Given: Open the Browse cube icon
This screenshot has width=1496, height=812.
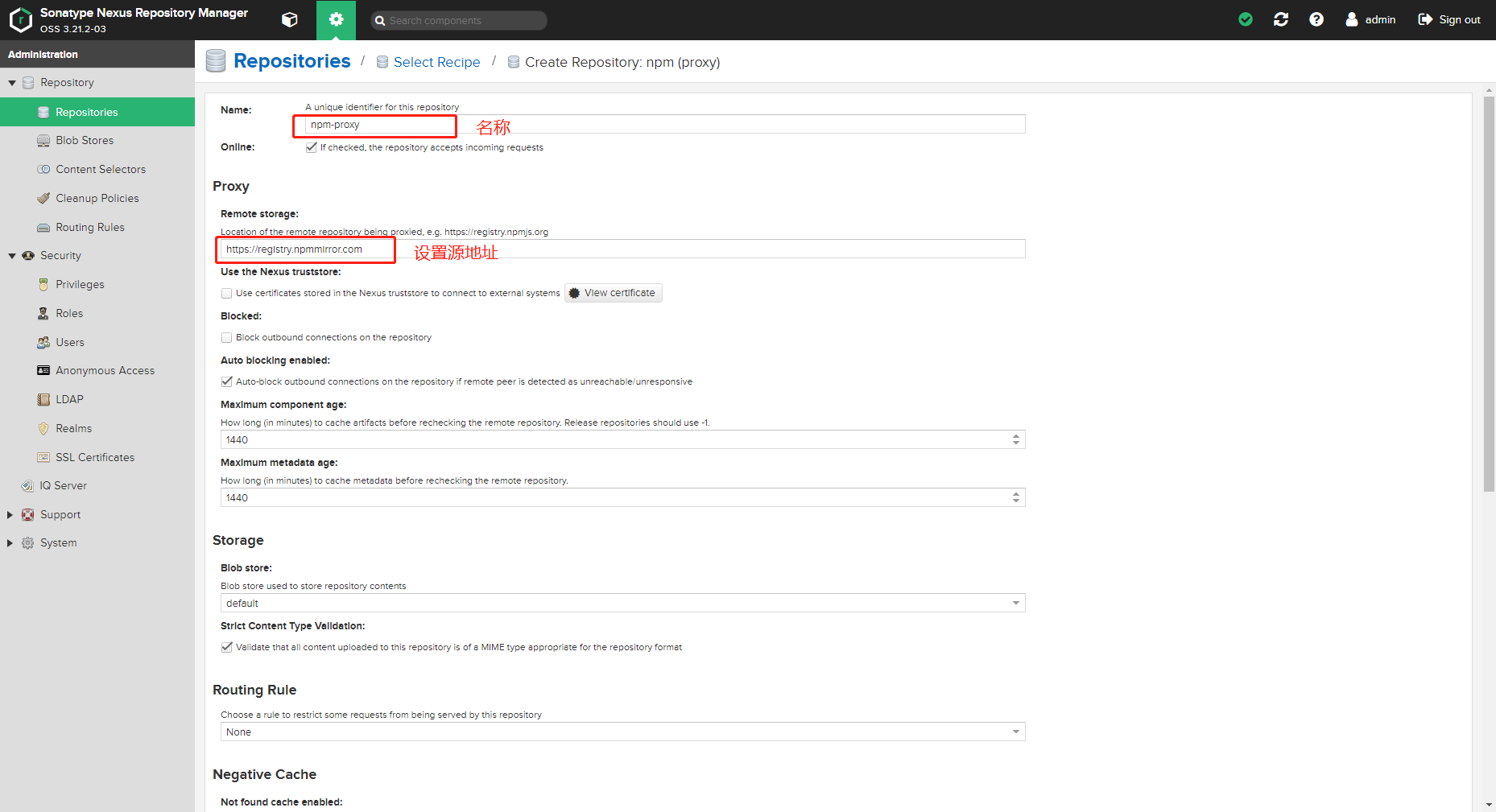Looking at the screenshot, I should click(x=290, y=20).
